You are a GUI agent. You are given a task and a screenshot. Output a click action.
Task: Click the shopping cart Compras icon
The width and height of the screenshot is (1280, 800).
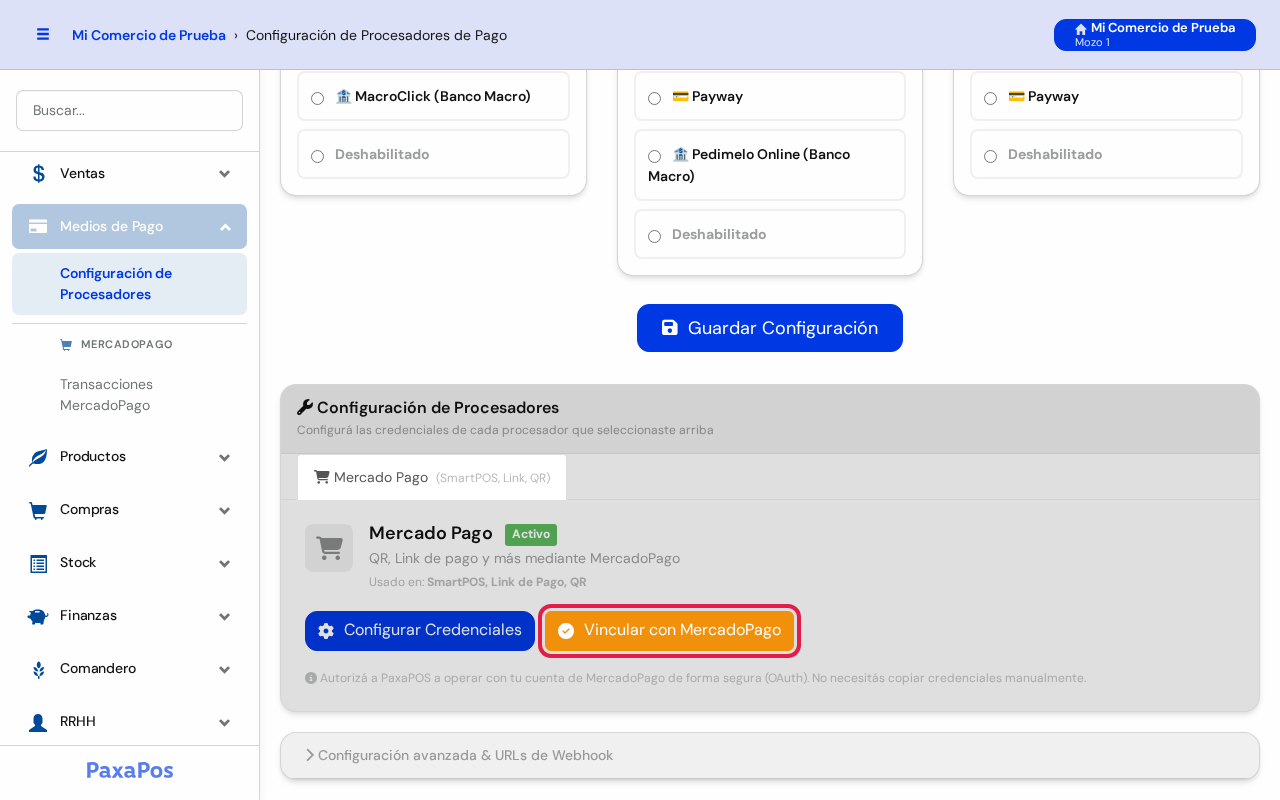coord(38,510)
